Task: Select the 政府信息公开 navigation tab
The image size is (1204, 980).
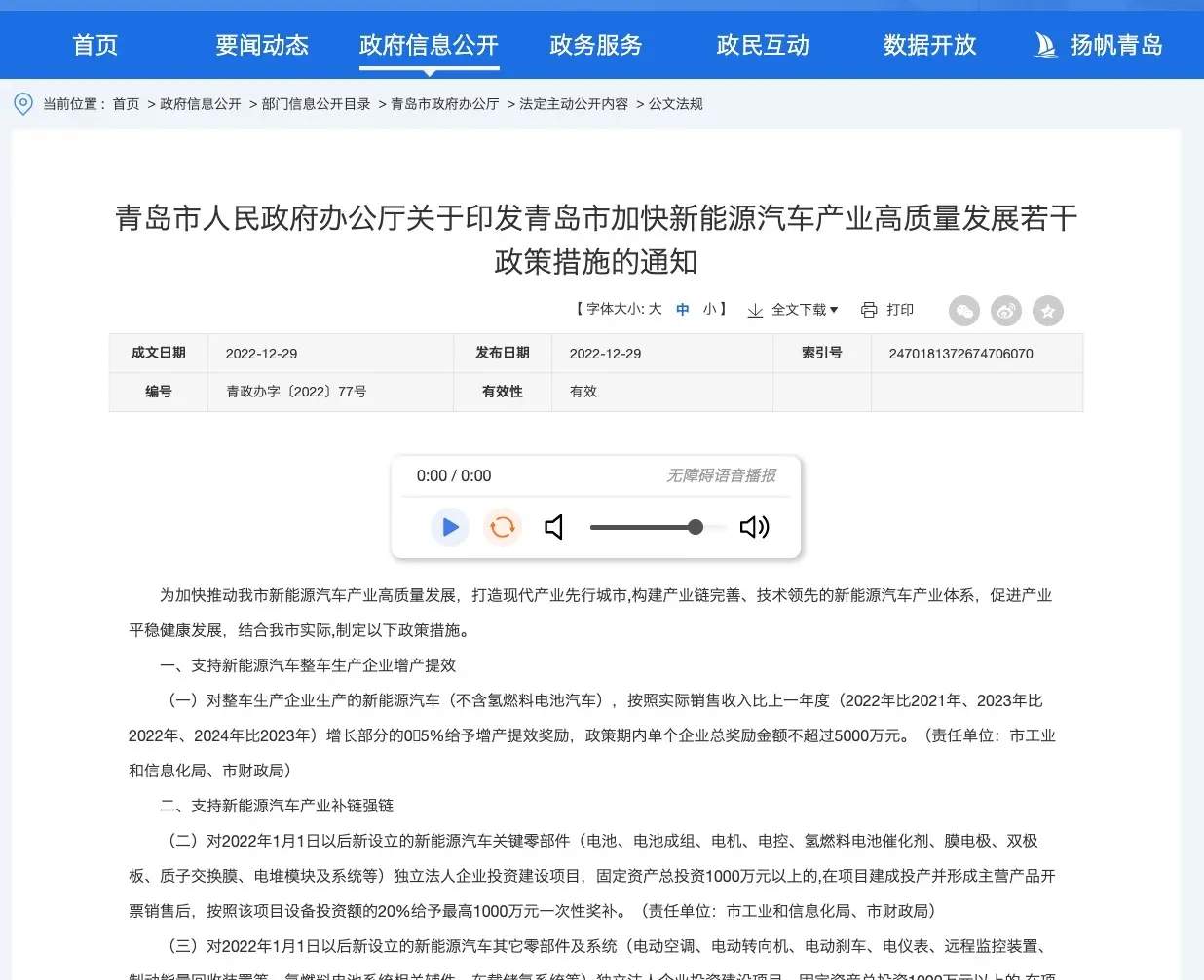Action: 429,45
